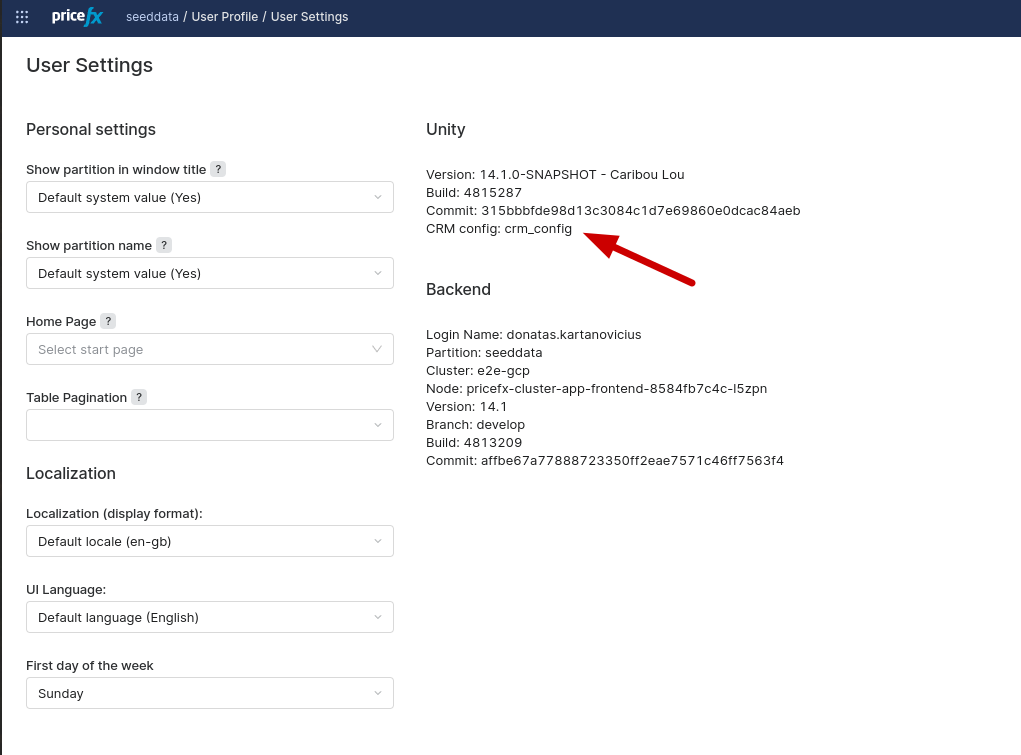Navigate to User Profile breadcrumb
Screen dimensions: 1021x755
click(x=225, y=17)
